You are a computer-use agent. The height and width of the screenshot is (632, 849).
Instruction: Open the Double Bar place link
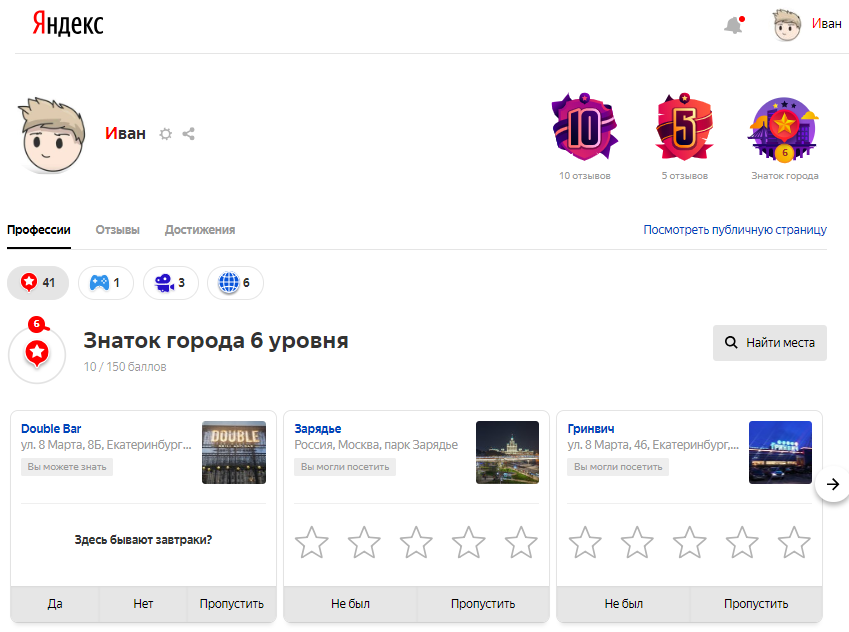[x=51, y=428]
